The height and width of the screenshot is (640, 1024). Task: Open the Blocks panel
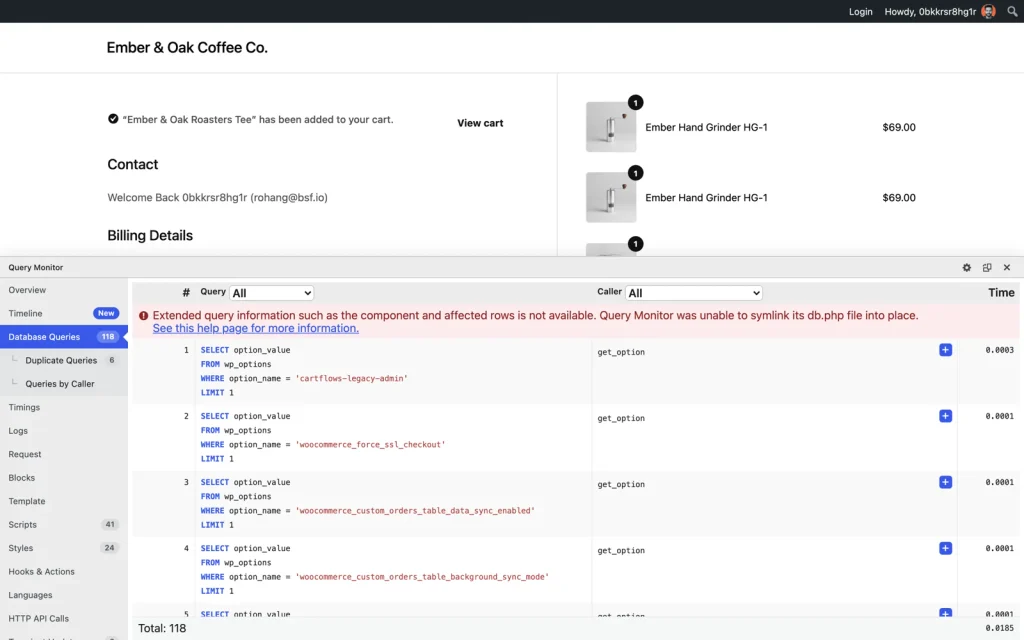pyautogui.click(x=22, y=478)
